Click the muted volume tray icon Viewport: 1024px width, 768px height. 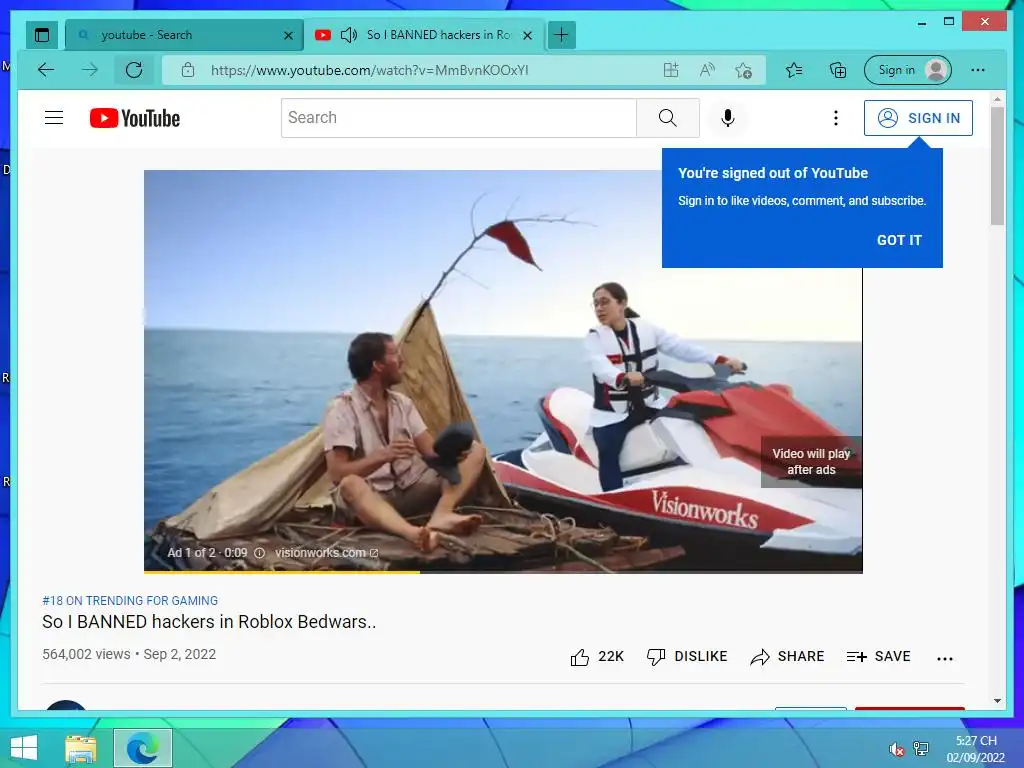(896, 749)
